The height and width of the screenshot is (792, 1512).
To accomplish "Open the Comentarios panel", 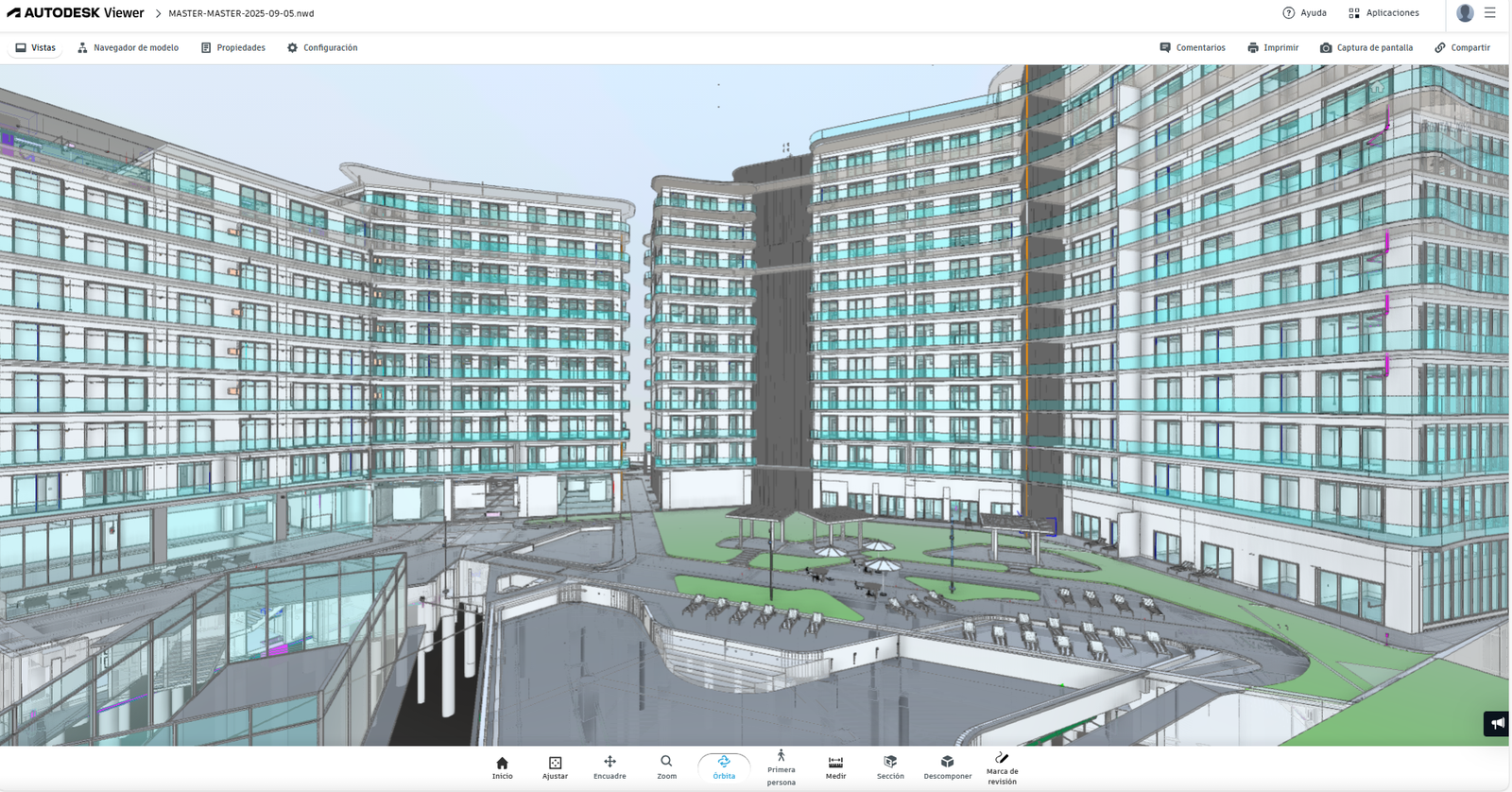I will 1193,47.
